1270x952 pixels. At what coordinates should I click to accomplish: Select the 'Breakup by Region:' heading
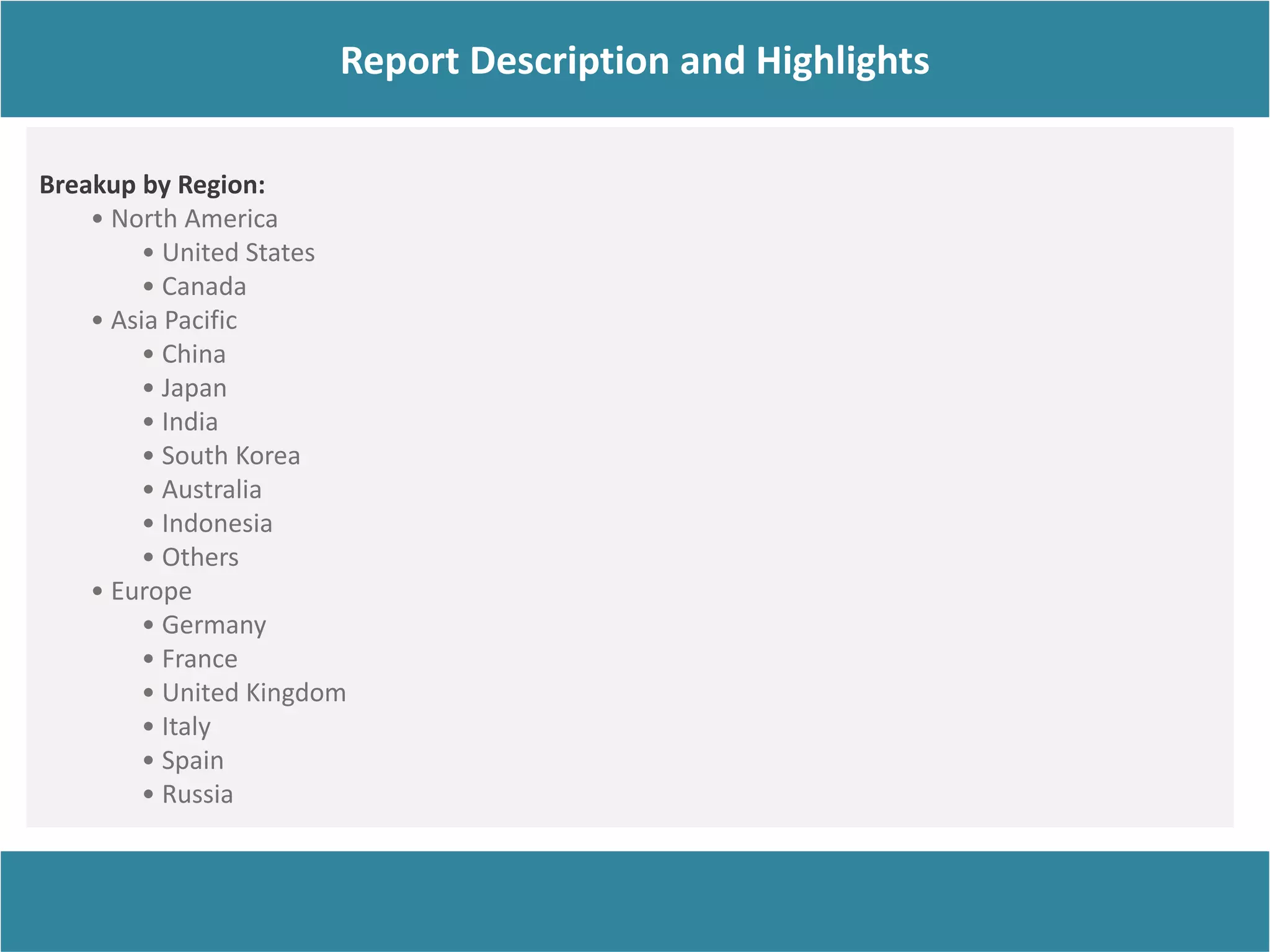point(153,185)
